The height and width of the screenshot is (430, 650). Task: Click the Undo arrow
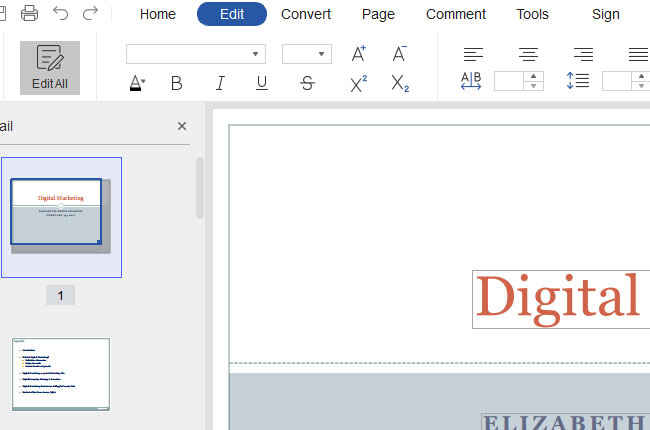click(61, 14)
